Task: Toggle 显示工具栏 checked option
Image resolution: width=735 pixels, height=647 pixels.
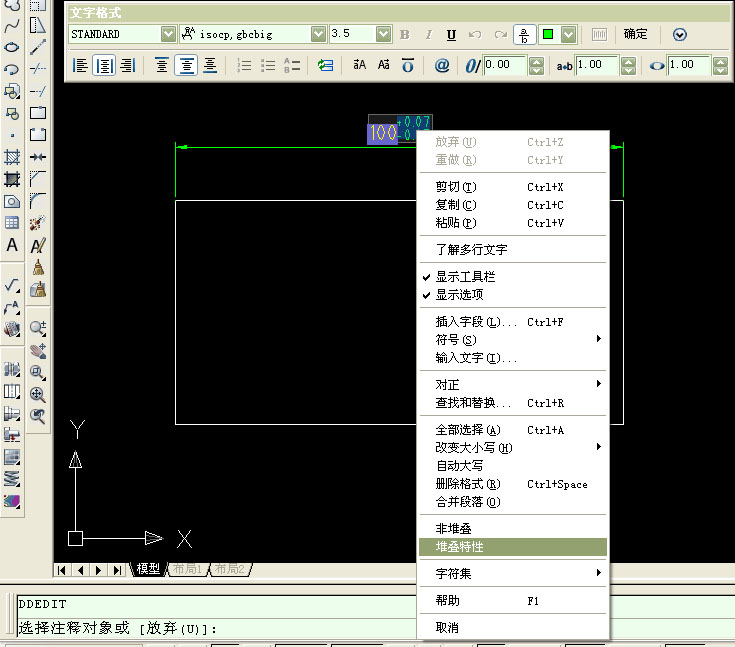Action: [513, 277]
